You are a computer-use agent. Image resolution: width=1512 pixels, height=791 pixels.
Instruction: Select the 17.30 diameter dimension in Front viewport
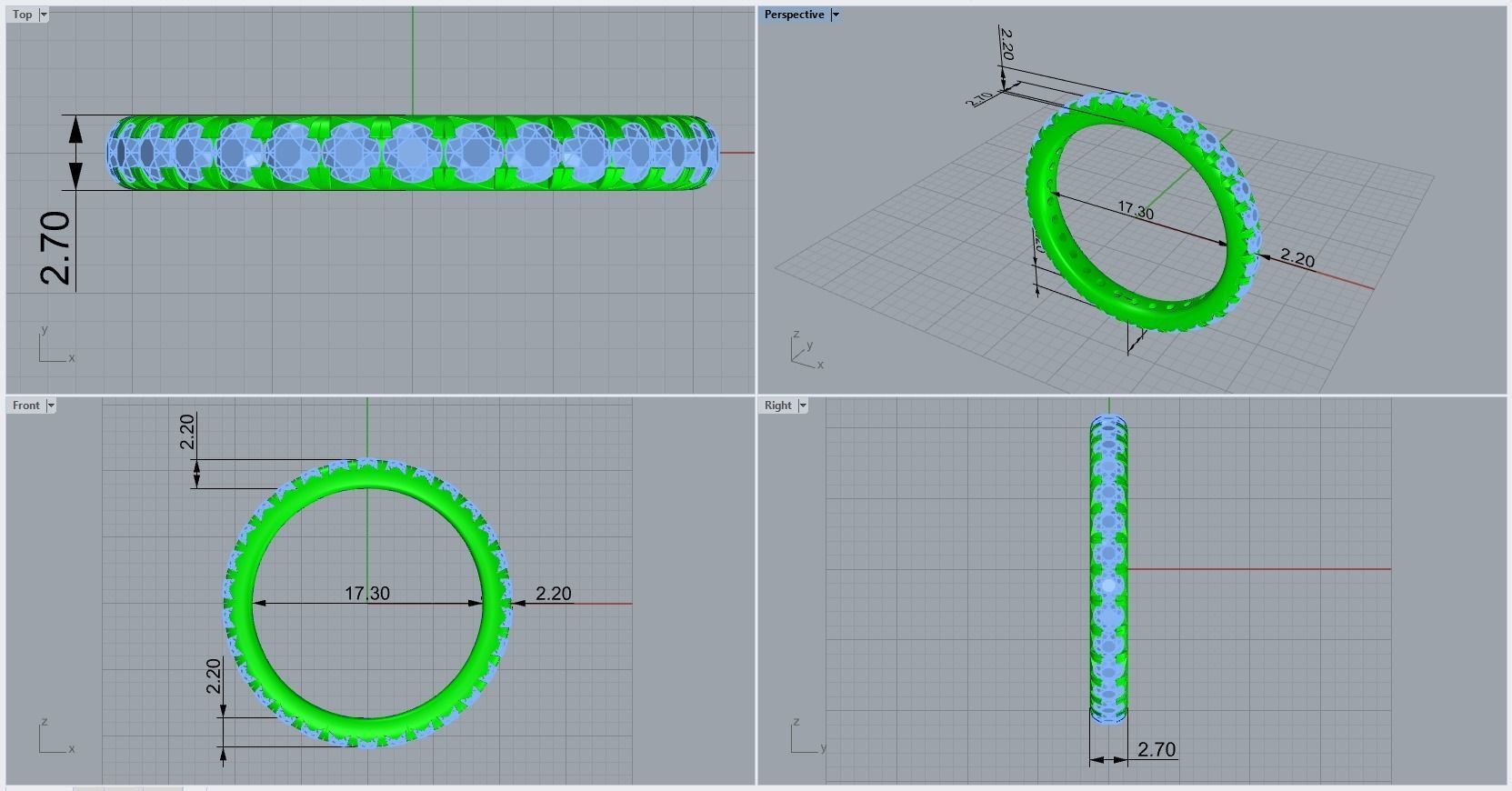367,593
